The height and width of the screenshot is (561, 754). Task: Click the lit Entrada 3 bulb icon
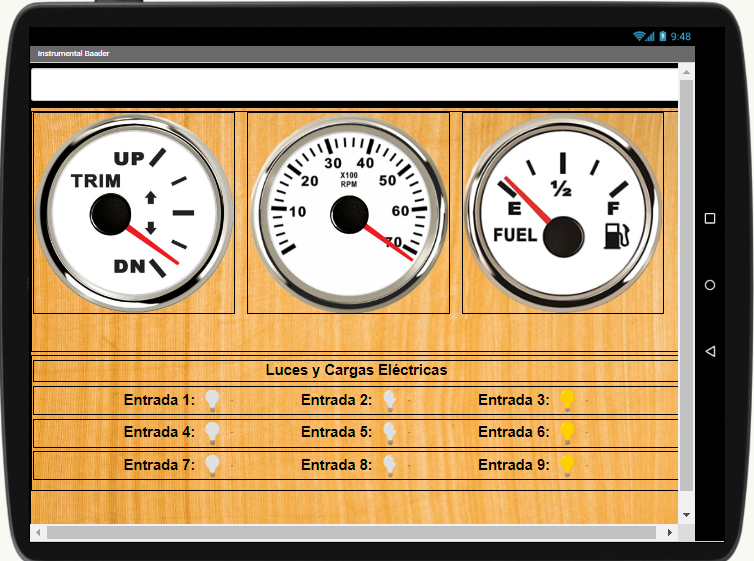(x=567, y=400)
